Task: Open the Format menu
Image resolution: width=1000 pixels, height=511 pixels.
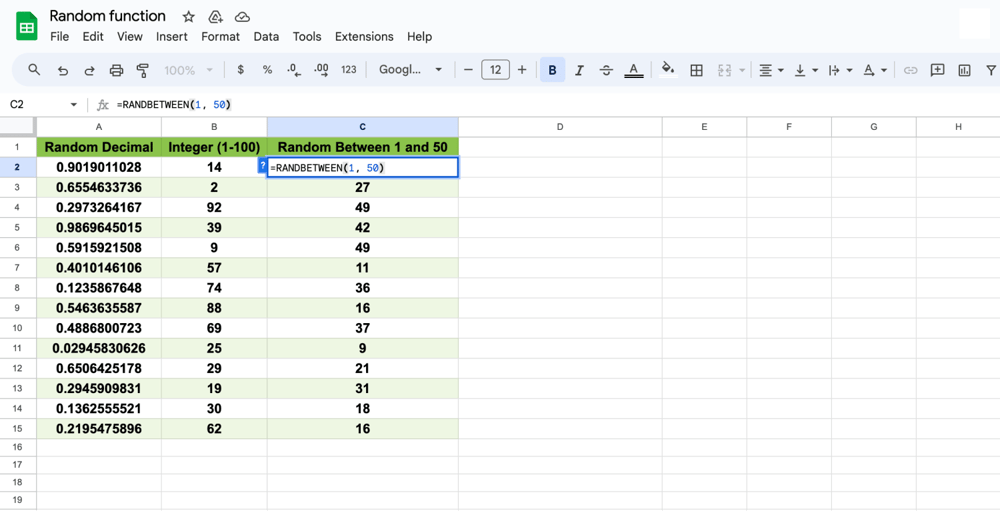Action: (220, 37)
